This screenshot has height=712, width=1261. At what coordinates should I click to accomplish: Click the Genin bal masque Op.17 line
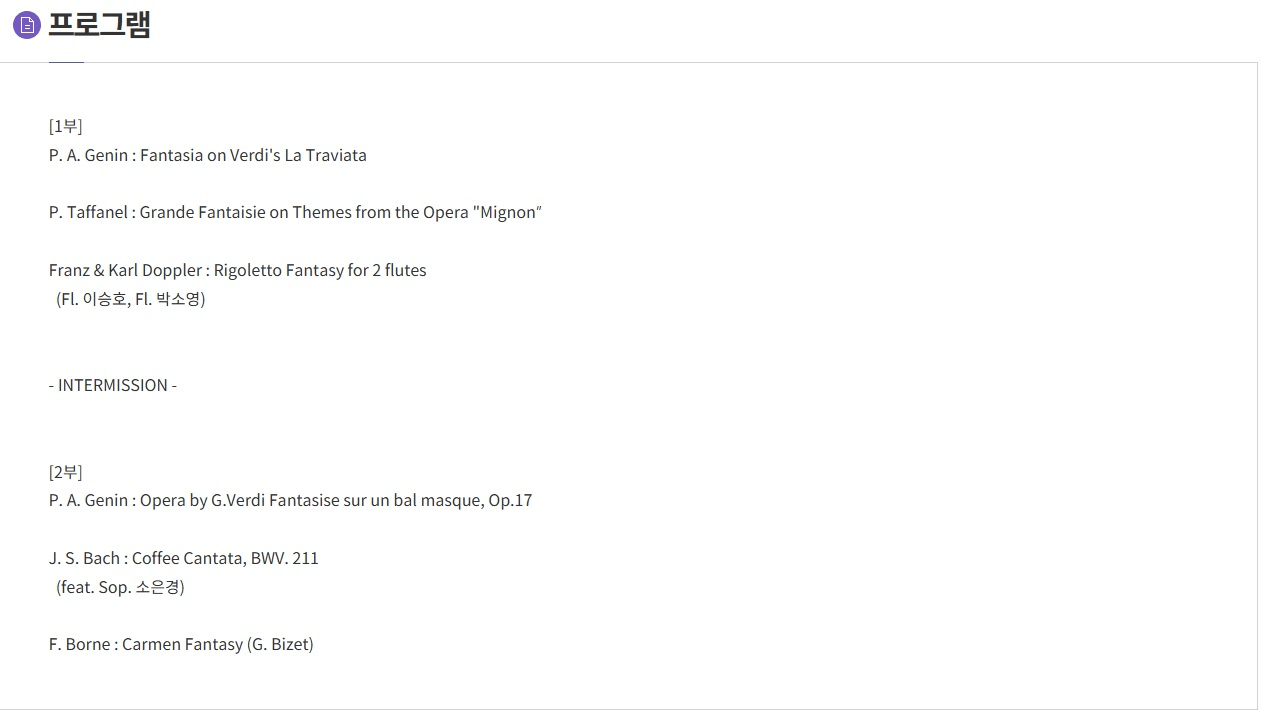(291, 500)
